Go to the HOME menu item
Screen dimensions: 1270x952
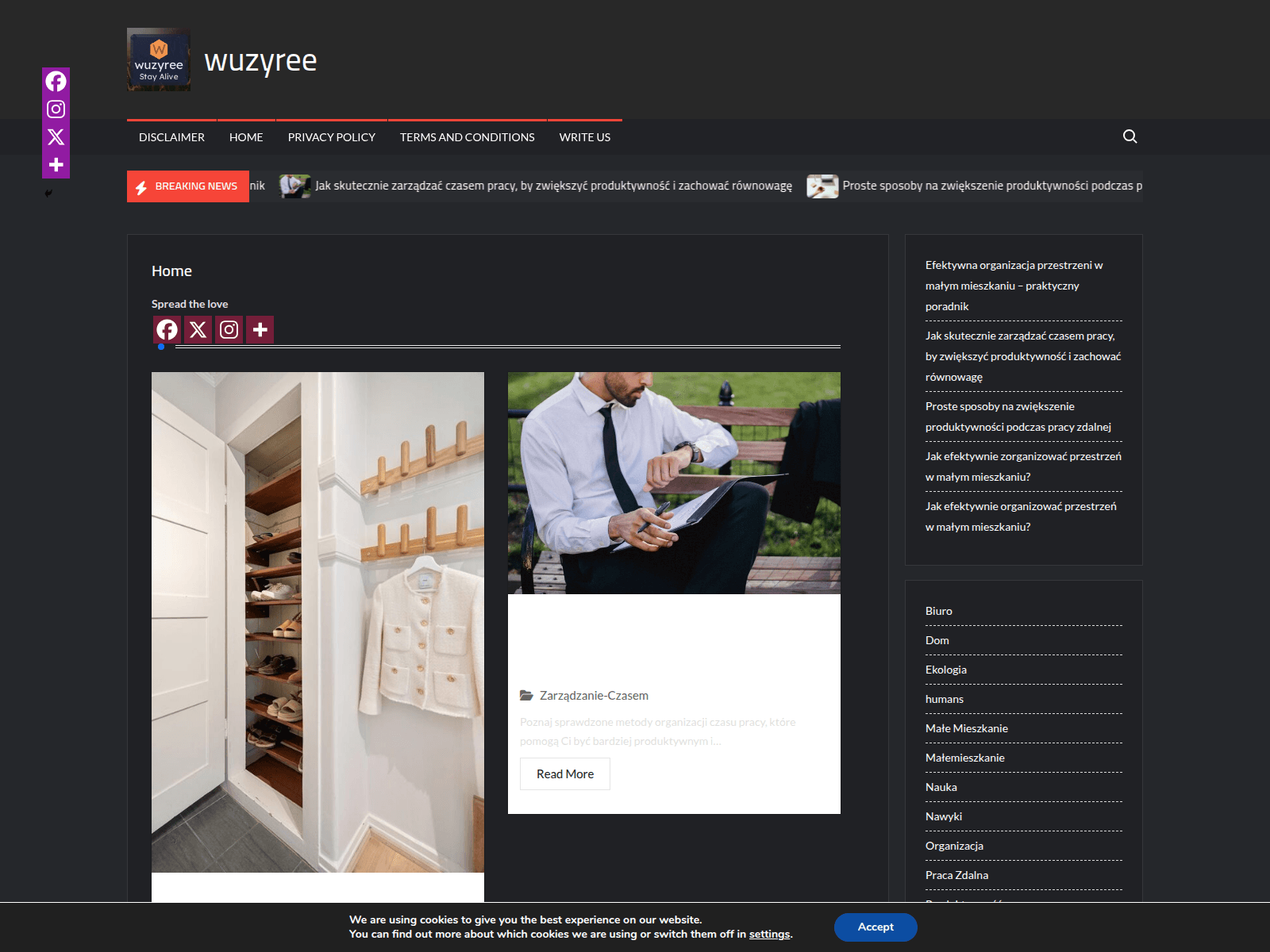coord(246,137)
